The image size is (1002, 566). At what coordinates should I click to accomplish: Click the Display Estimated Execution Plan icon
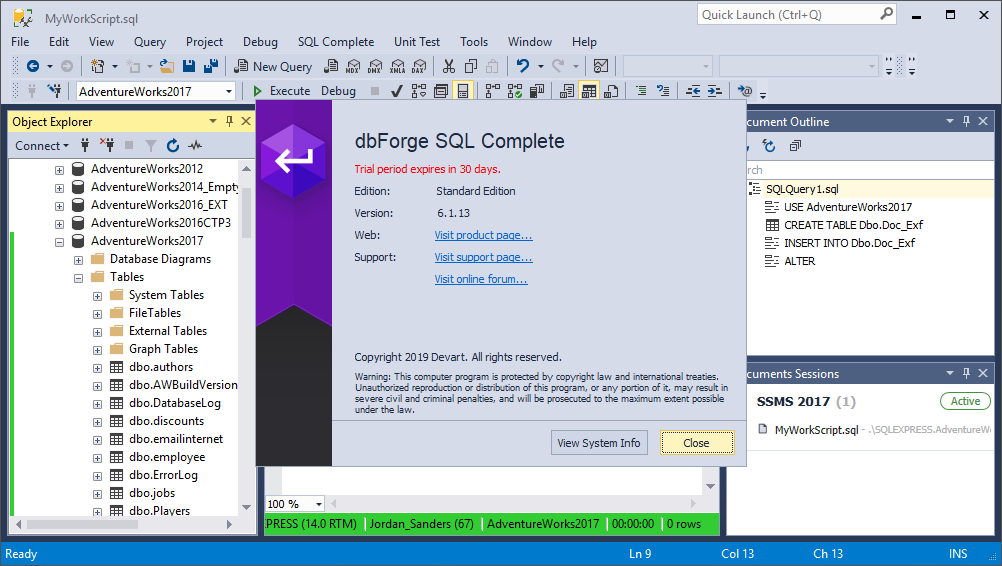click(419, 91)
